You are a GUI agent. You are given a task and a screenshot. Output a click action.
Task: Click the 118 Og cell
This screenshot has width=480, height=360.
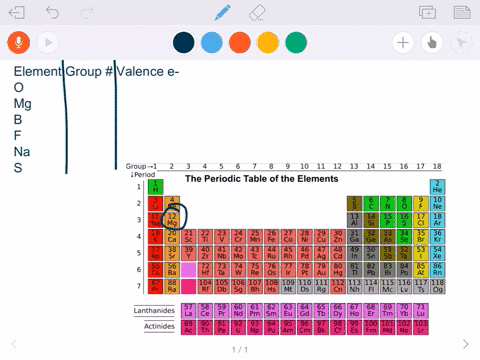437,286
